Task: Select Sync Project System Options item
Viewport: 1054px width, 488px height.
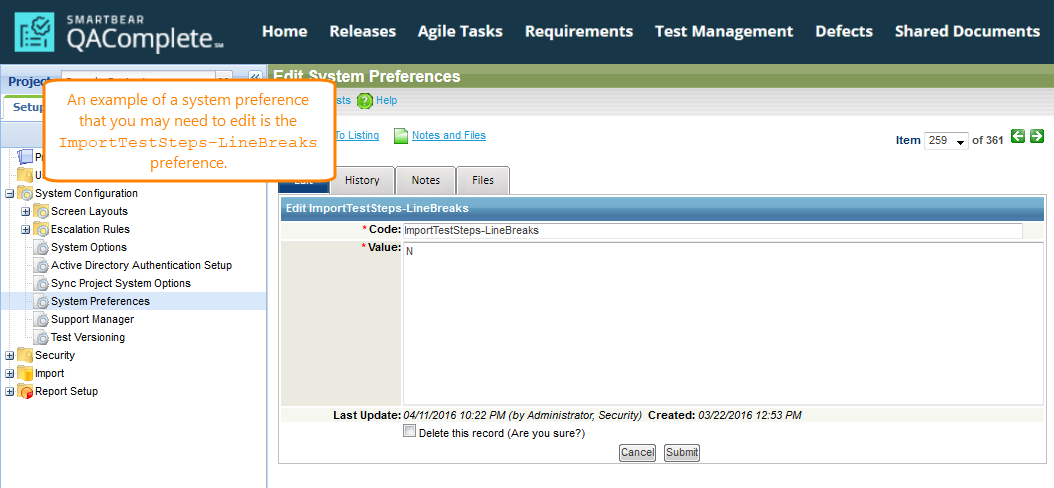Action: (121, 284)
